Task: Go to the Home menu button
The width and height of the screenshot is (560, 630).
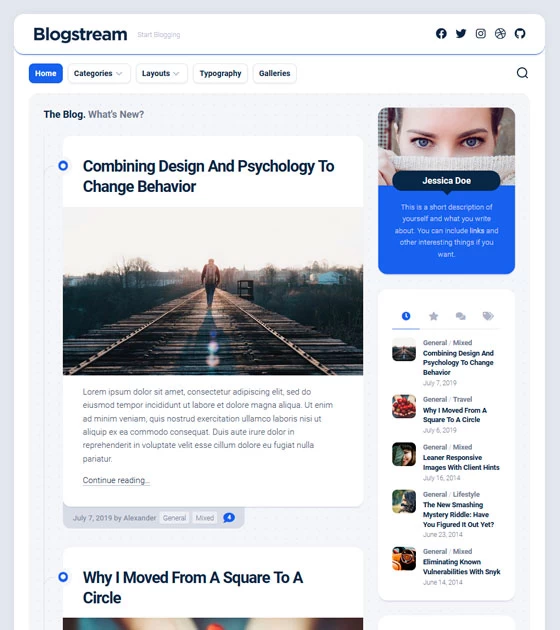Action: coord(46,74)
